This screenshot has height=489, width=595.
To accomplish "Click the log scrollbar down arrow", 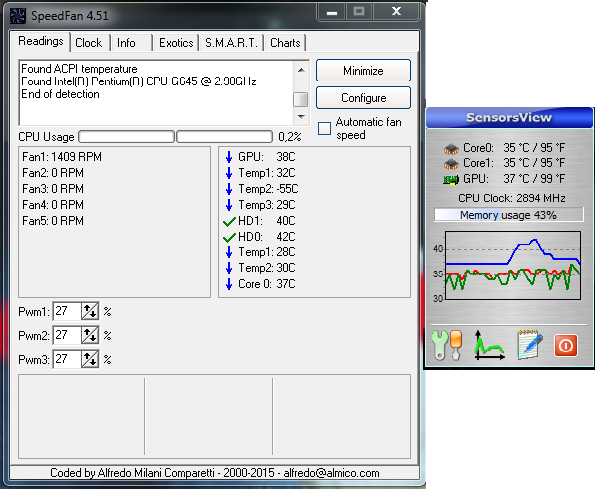I will tap(301, 116).
